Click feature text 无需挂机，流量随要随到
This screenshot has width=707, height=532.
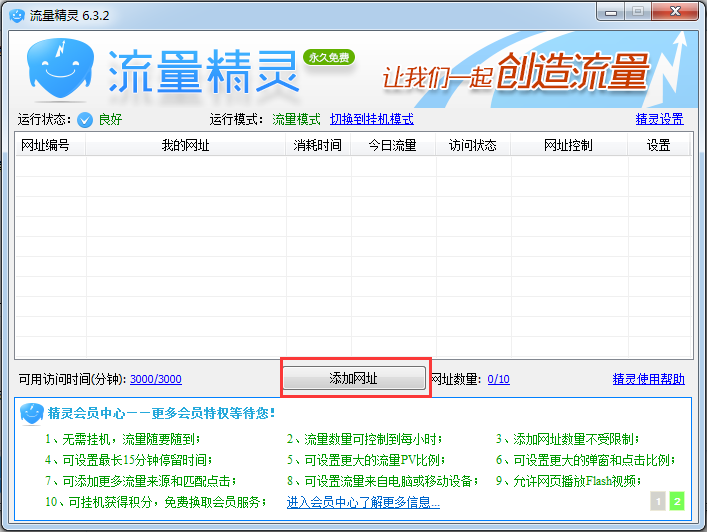129,439
